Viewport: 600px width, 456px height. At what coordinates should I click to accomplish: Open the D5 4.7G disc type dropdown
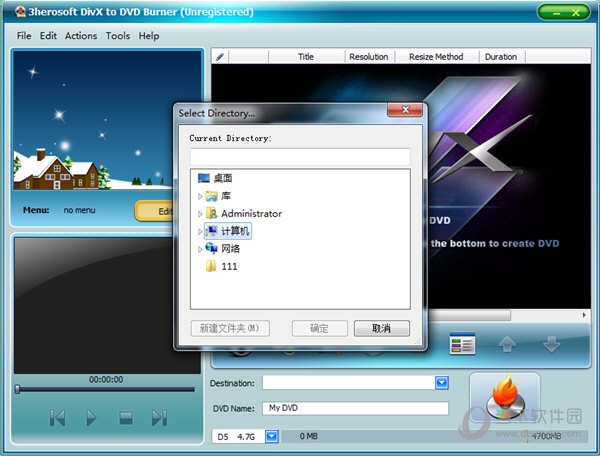pyautogui.click(x=272, y=436)
